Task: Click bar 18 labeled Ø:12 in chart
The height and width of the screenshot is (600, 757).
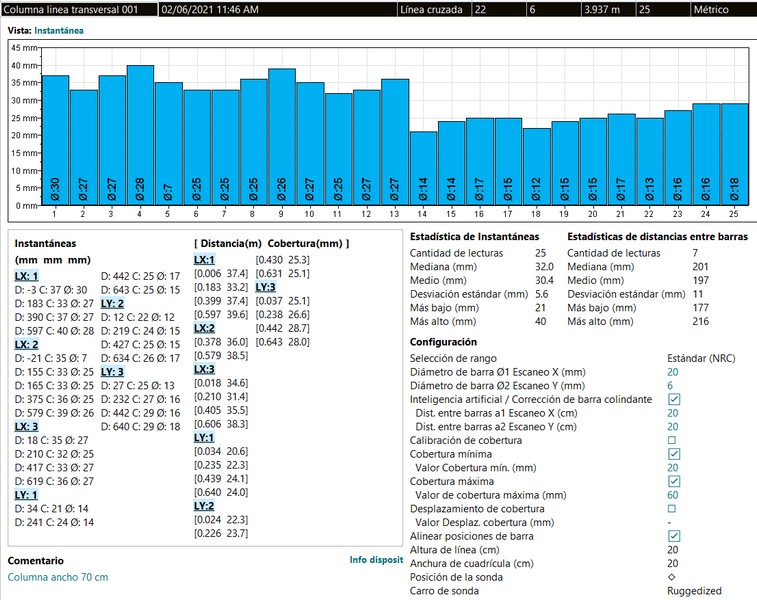Action: 536,167
